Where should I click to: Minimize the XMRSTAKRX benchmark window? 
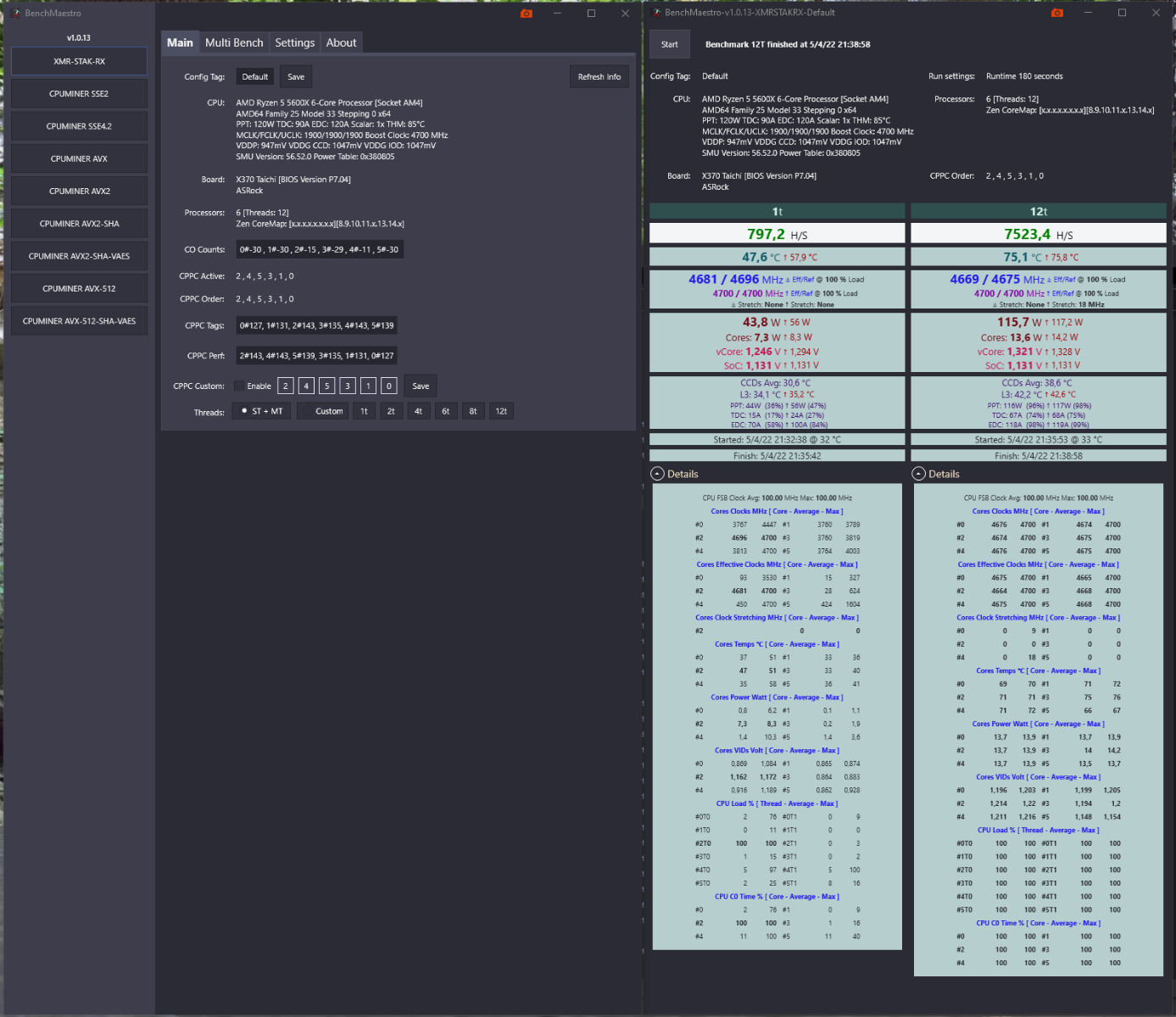[1088, 13]
